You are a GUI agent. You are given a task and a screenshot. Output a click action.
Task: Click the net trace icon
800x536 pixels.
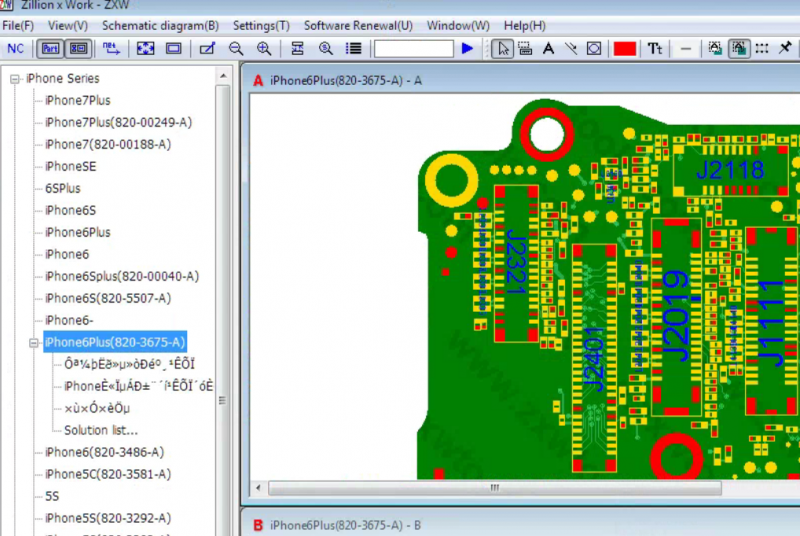click(x=111, y=49)
